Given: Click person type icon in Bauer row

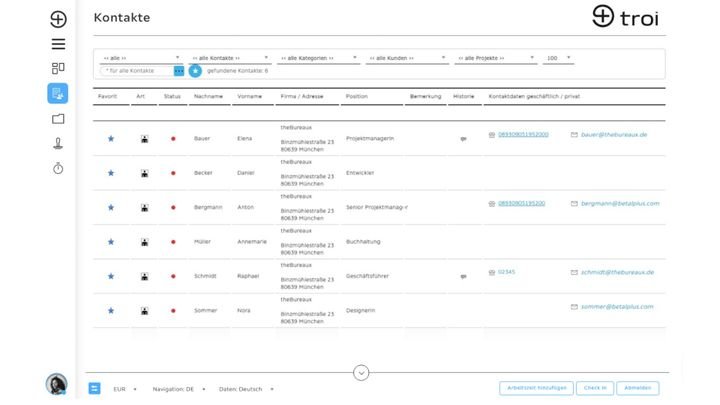Looking at the screenshot, I should pyautogui.click(x=145, y=139).
